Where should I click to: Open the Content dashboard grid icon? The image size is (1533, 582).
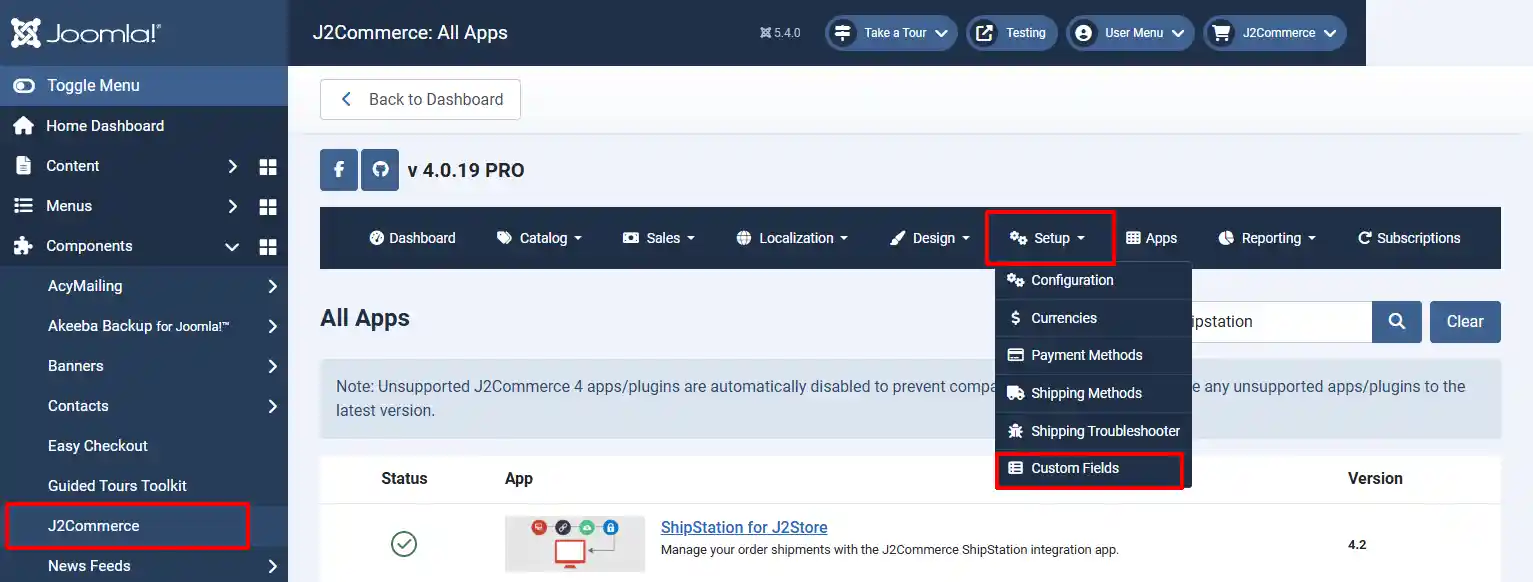point(268,166)
